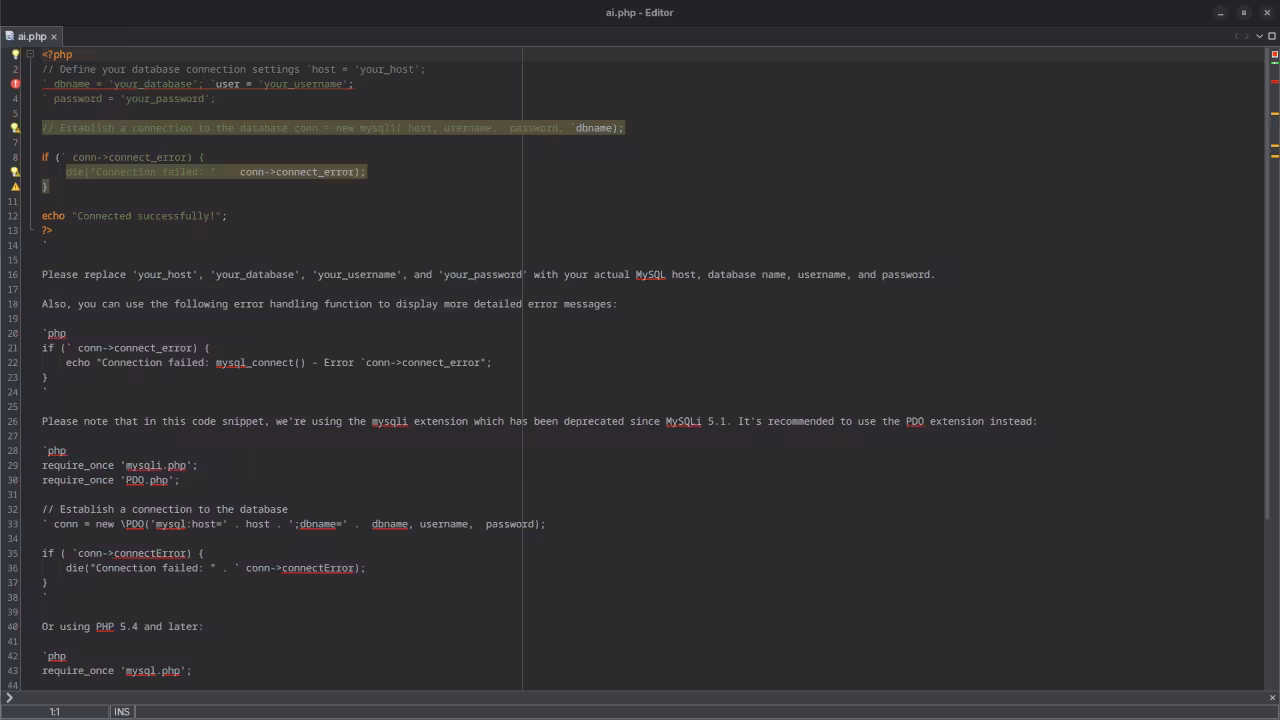Click the underlined 'MySQL' word on line 16
1280x720 pixels.
(650, 275)
